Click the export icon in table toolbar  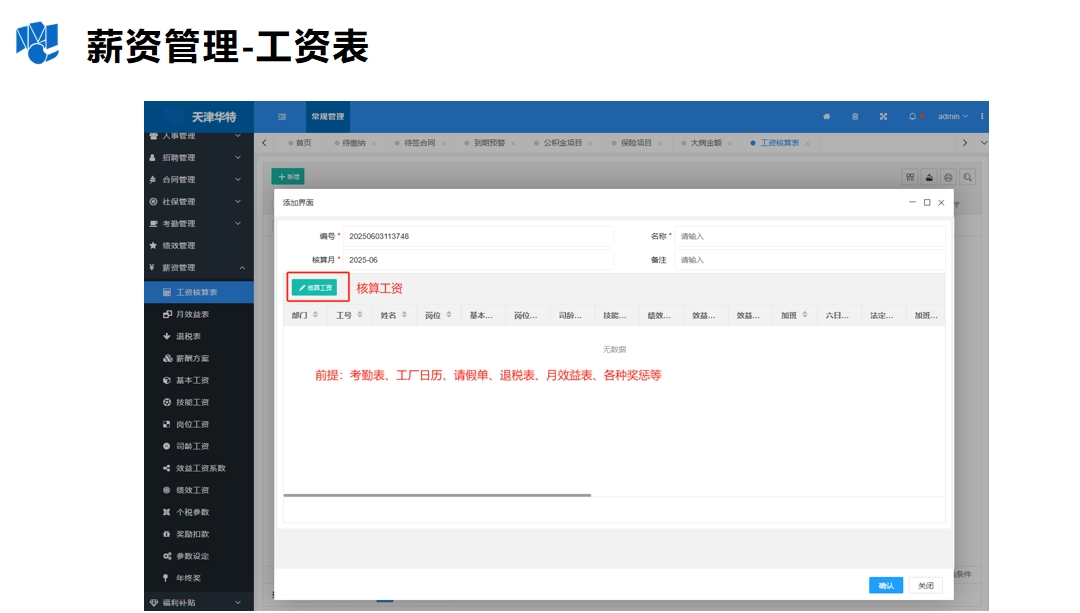click(929, 177)
